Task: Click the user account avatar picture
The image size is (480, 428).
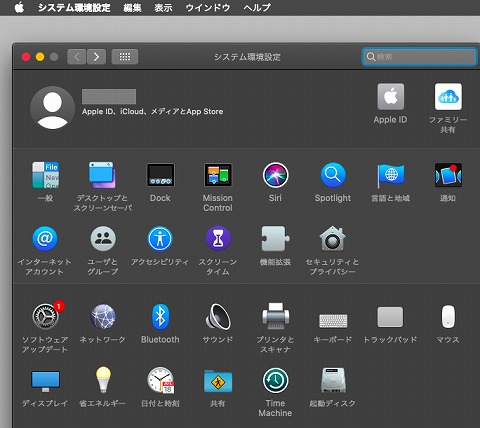Action: click(52, 108)
